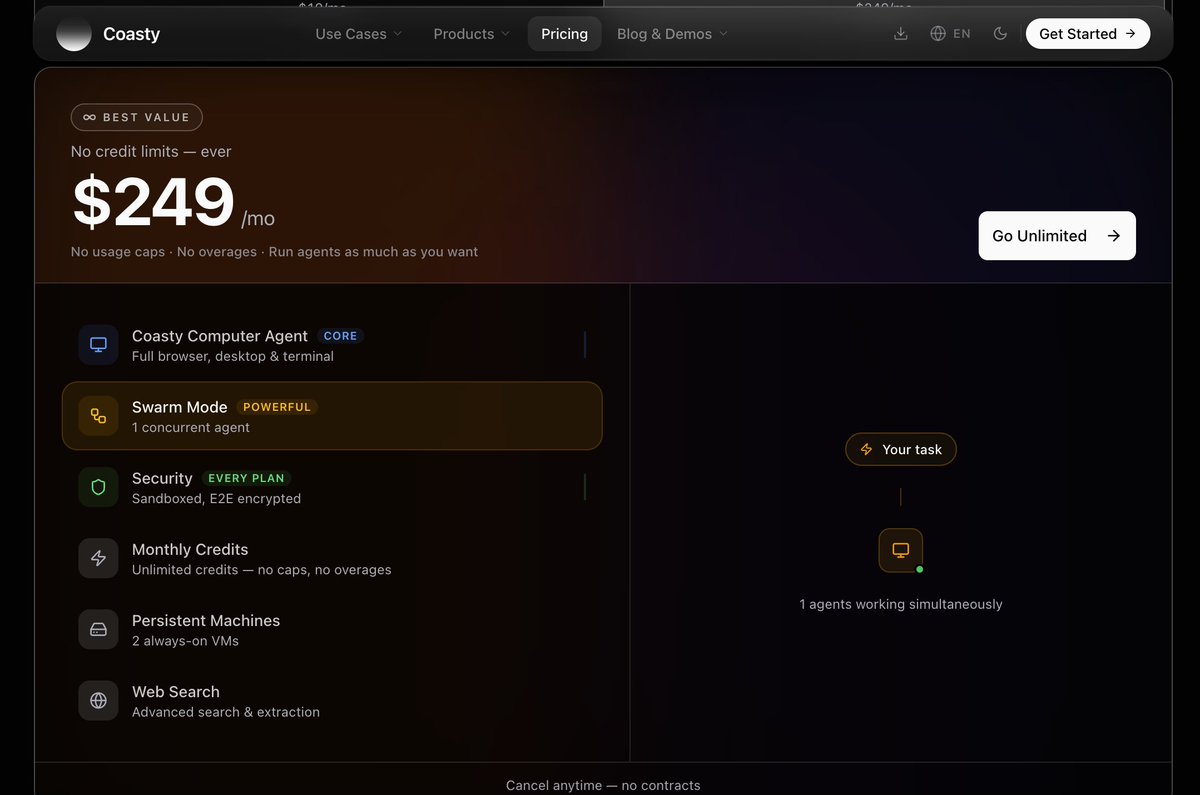Toggle dark mode moon icon
Screen dimensions: 1200x795
tap(1000, 34)
